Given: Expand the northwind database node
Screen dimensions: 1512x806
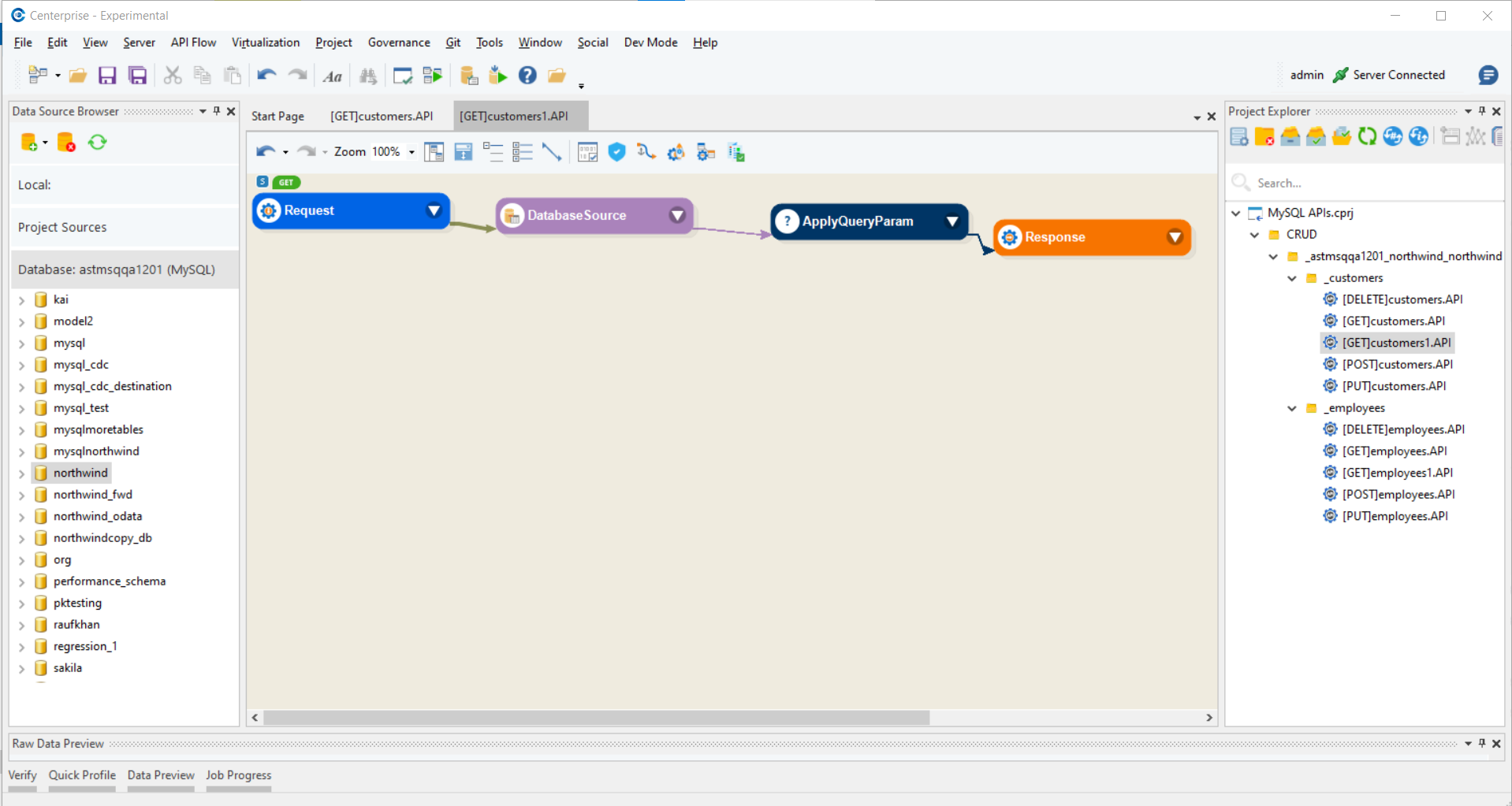Looking at the screenshot, I should [21, 474].
